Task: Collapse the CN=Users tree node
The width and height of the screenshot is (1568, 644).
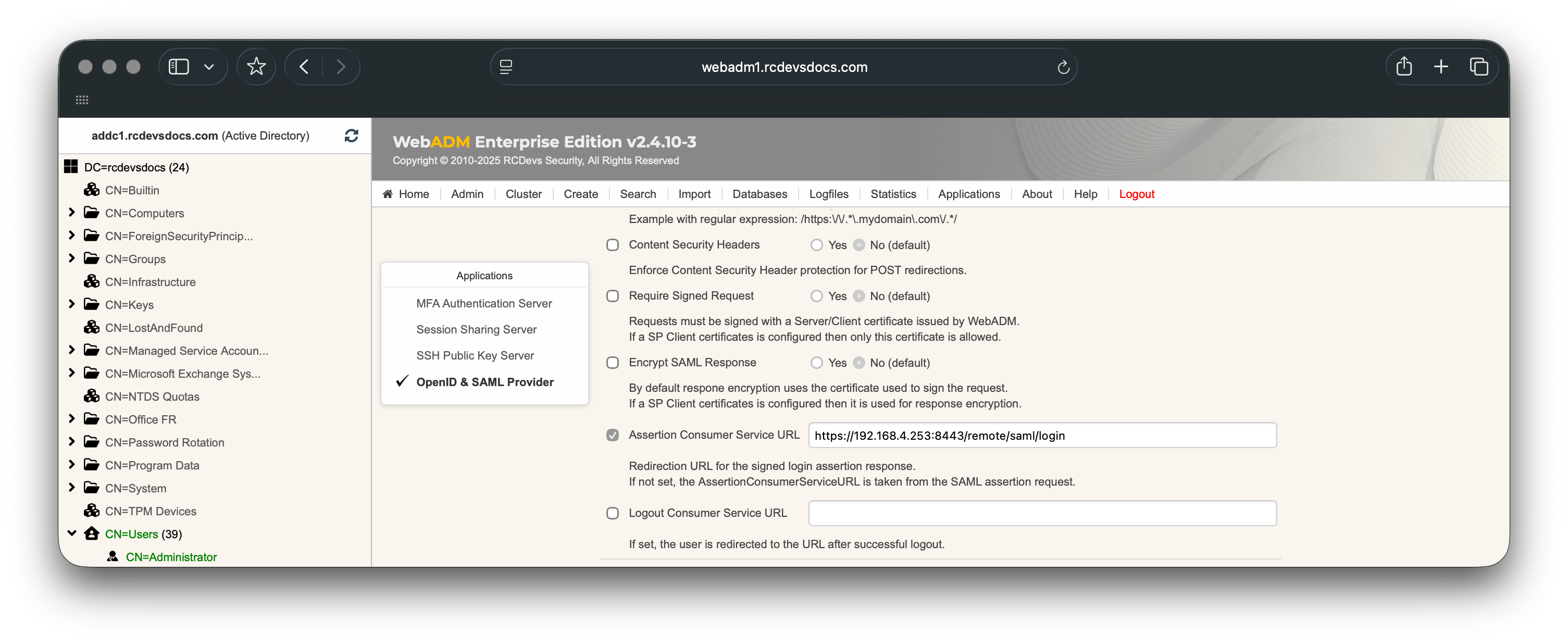Action: [72, 533]
